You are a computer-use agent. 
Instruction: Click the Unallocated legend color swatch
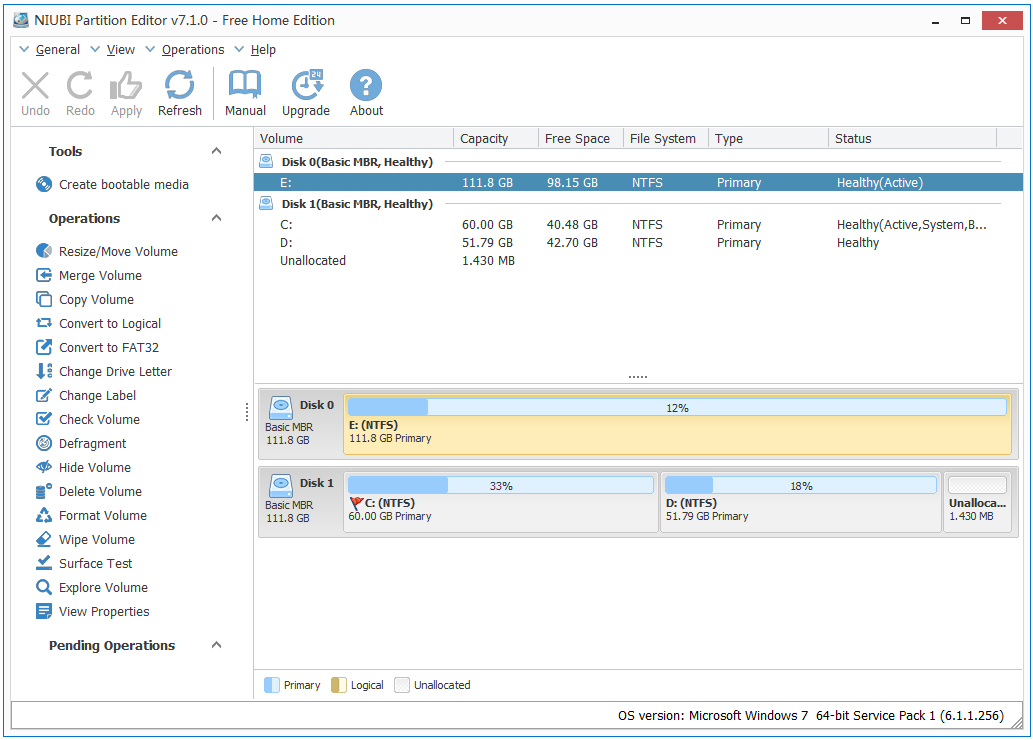(402, 685)
